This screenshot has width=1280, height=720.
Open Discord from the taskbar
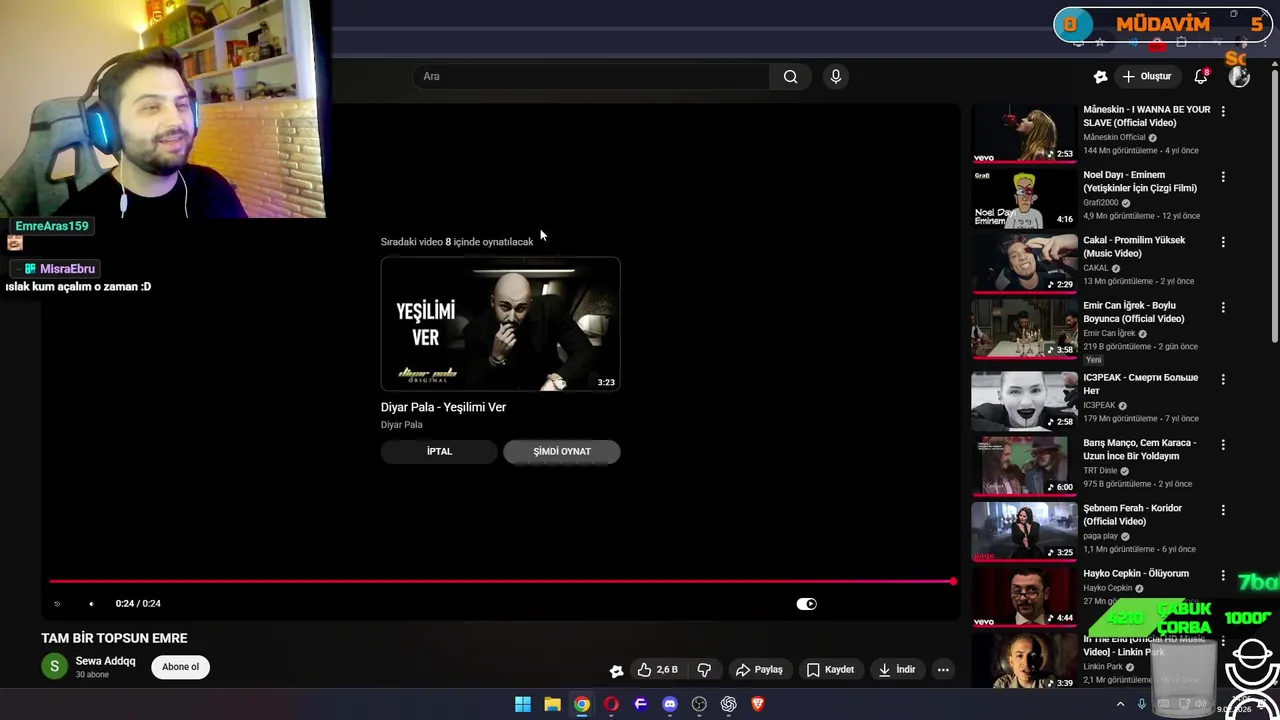tap(670, 704)
